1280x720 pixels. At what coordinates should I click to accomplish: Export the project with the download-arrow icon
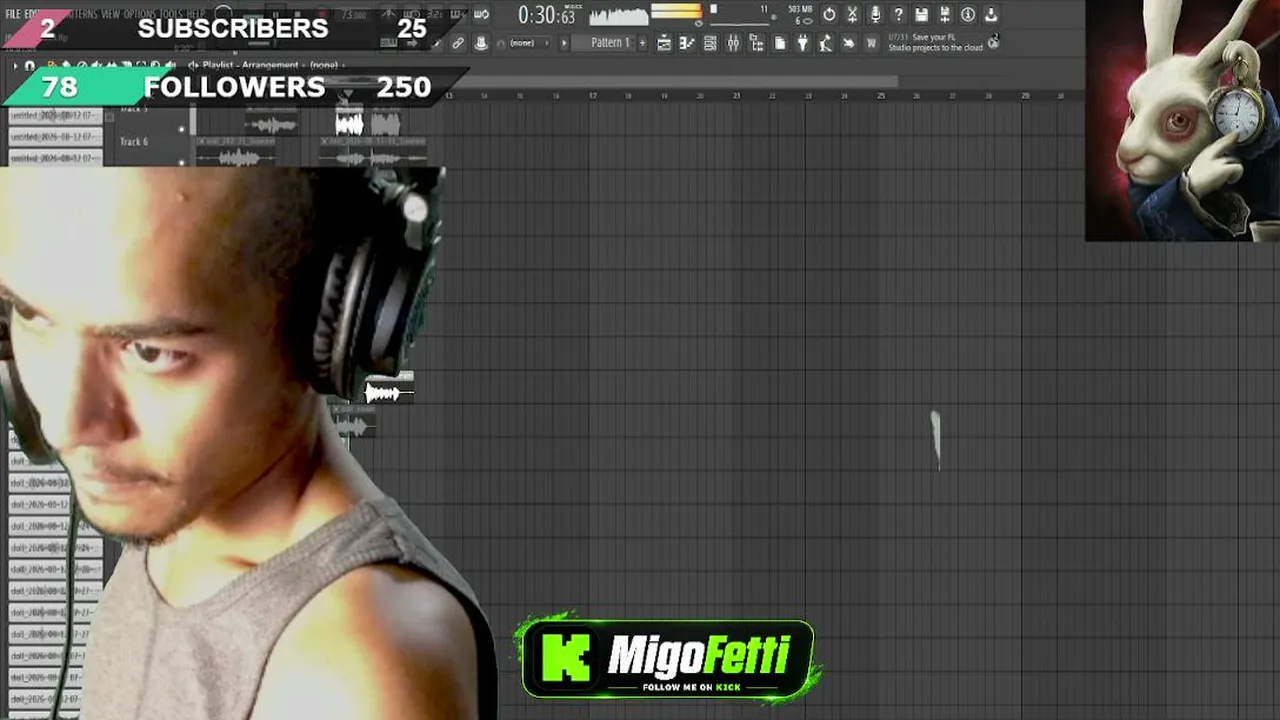[x=990, y=14]
